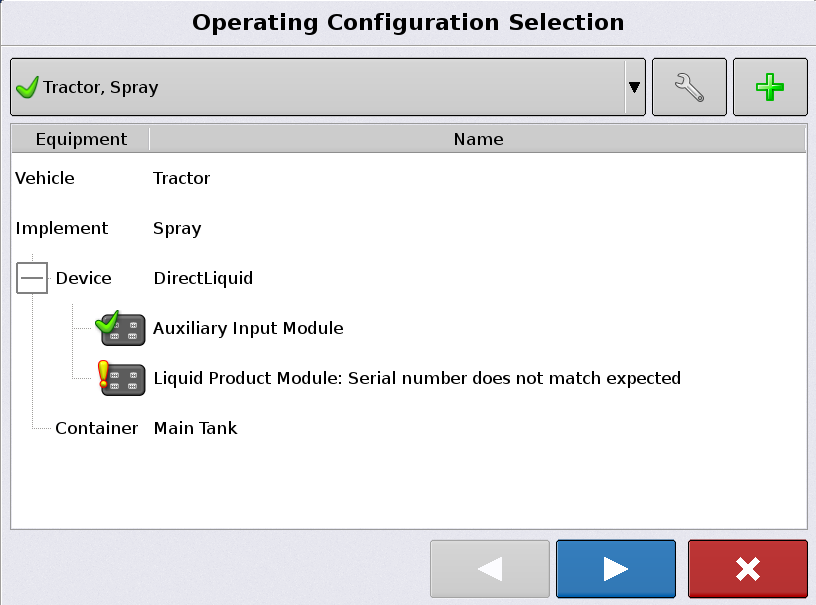Click the Auxiliary Input Module icon
816x605 pixels.
[121, 327]
